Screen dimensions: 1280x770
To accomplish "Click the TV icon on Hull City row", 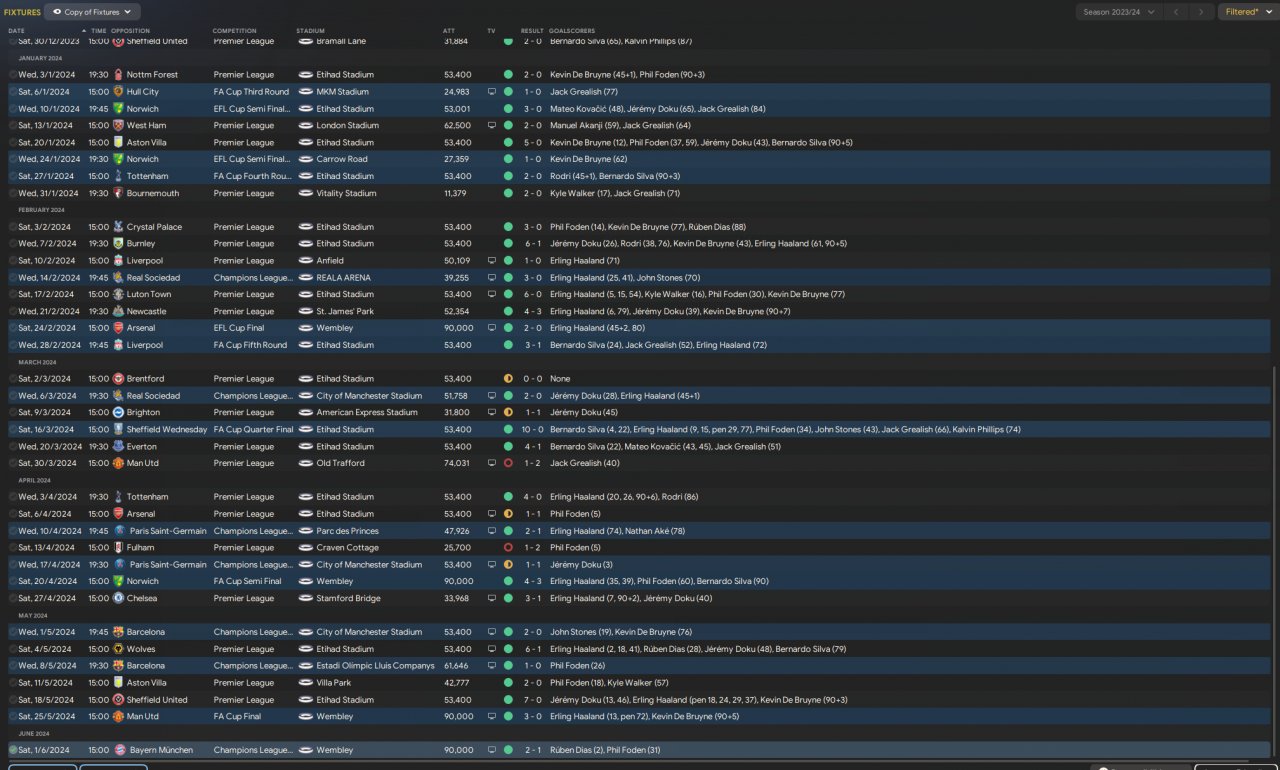I will (x=492, y=92).
